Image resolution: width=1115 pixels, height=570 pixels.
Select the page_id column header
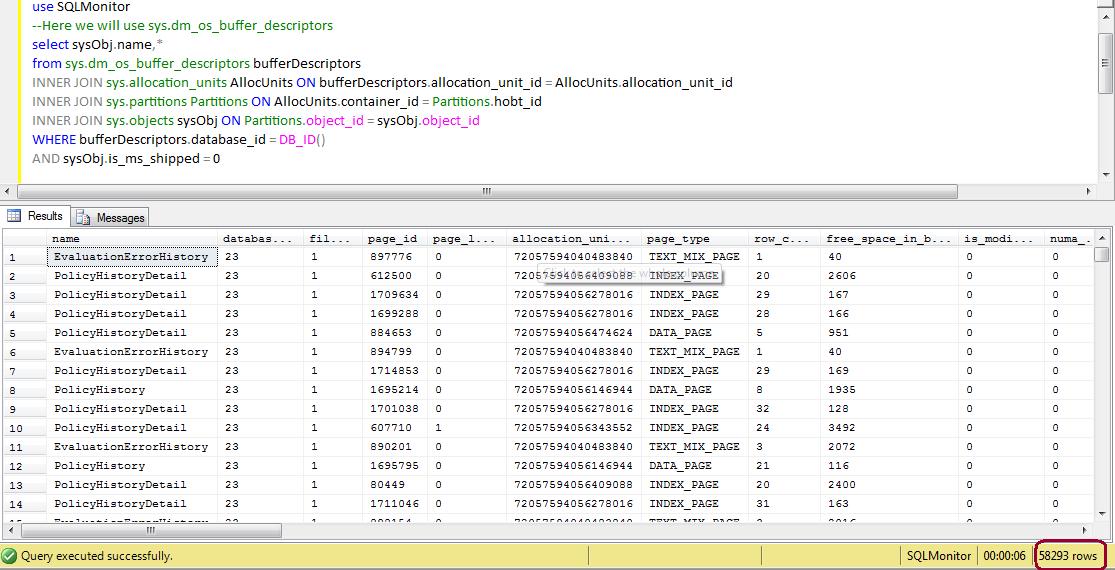coord(394,239)
